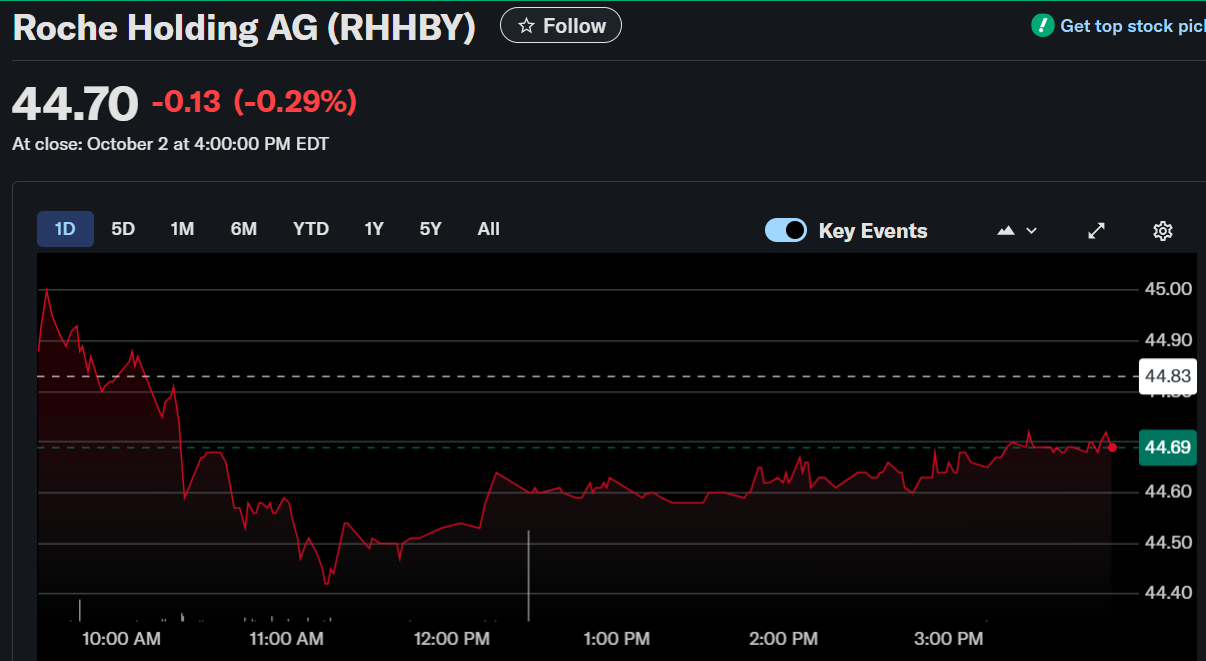Screen dimensions: 1206x661
Task: Click the Roche Holding AG (RHHBY) title
Action: (x=243, y=28)
